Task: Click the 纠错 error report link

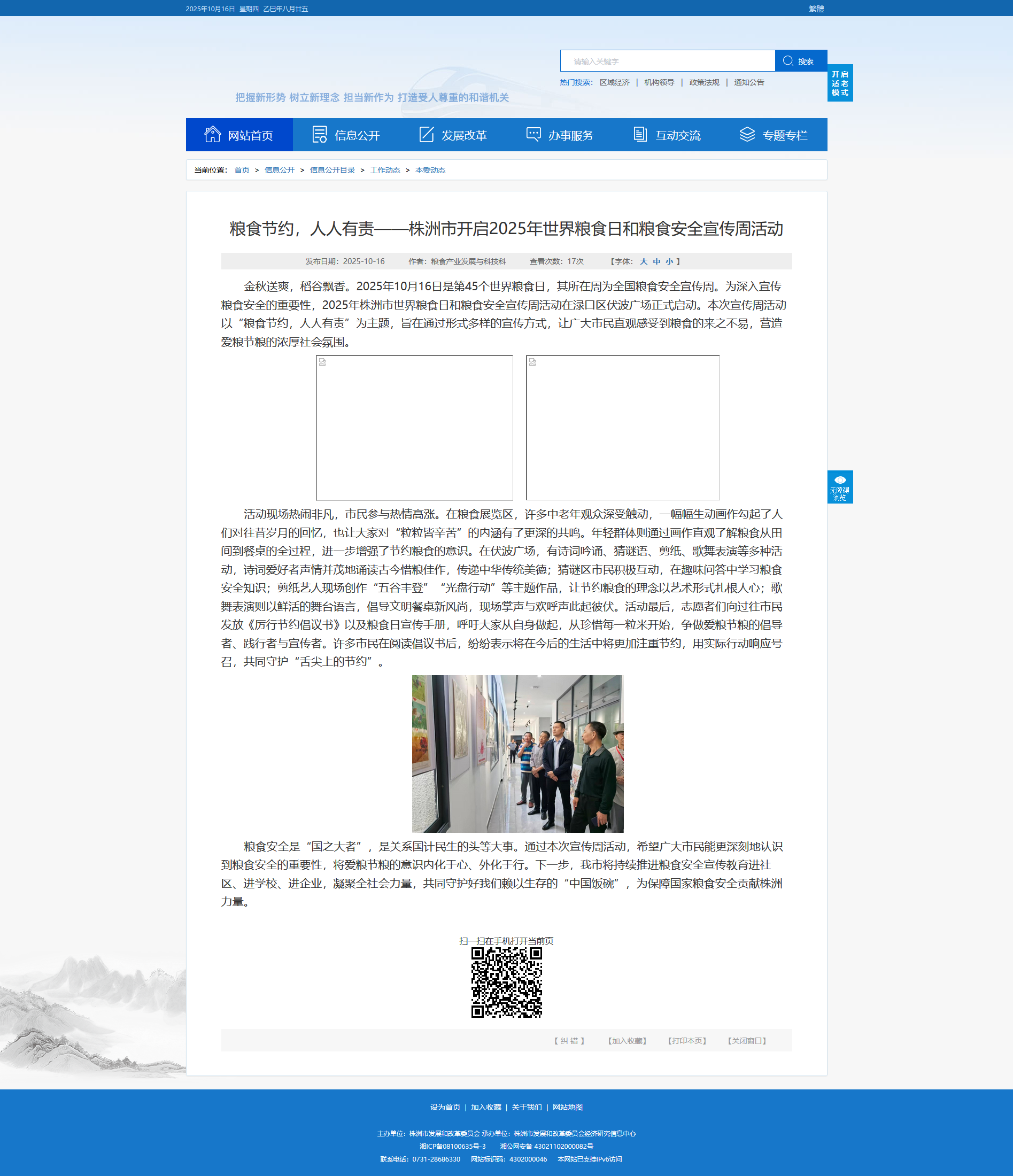Action: [569, 1040]
